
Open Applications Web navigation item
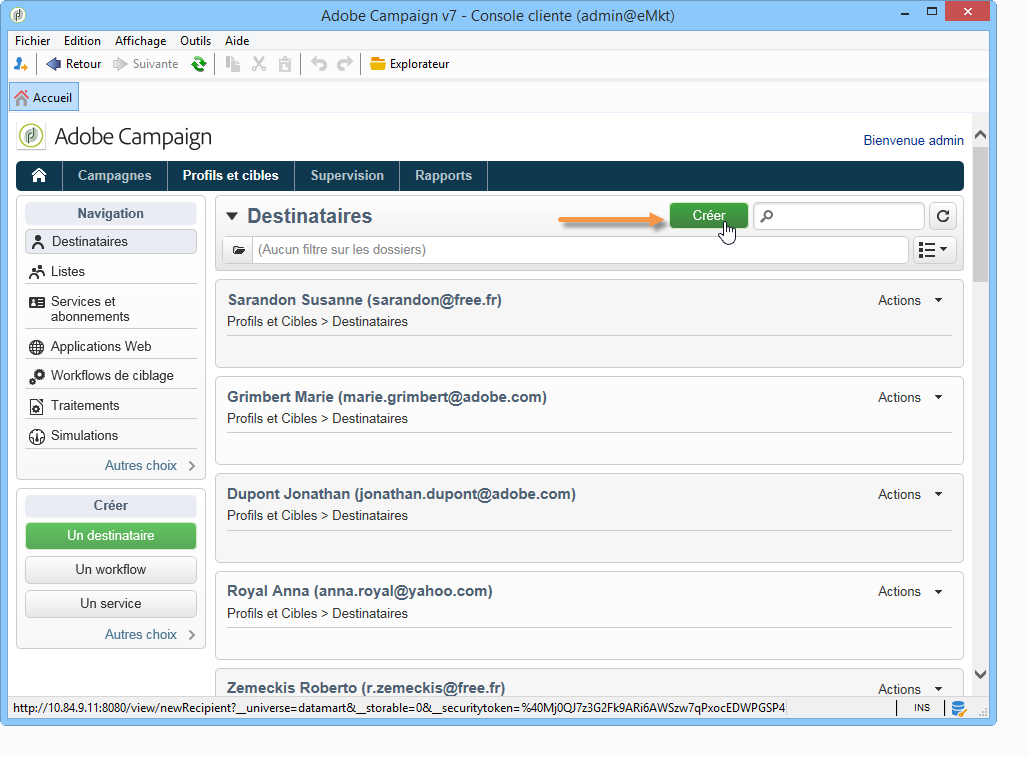pos(110,346)
